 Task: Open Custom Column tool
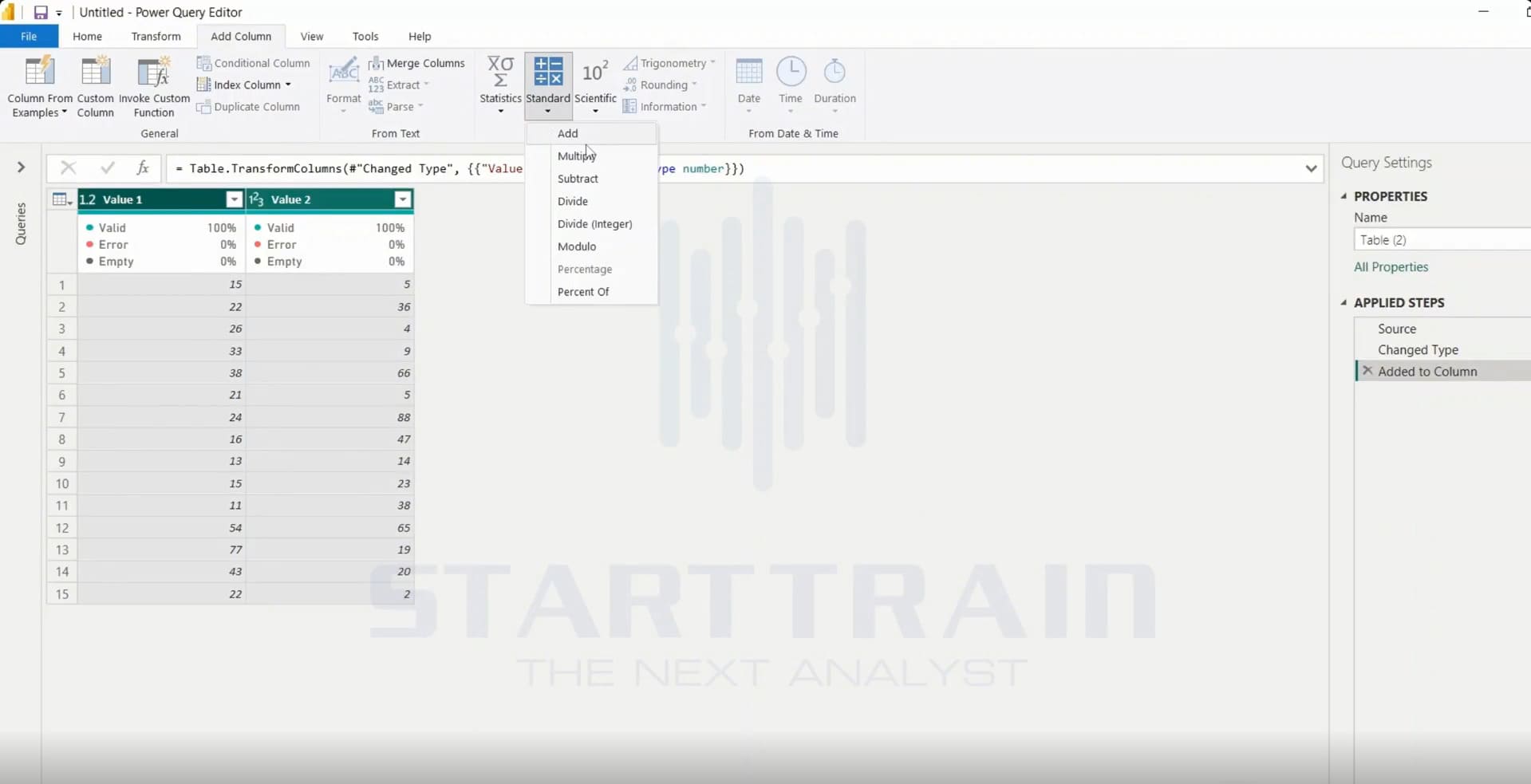point(95,87)
